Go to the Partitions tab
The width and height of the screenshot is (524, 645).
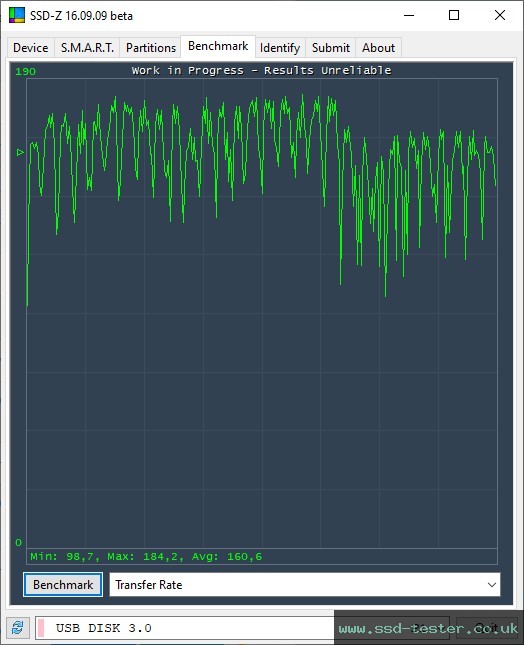tap(151, 48)
